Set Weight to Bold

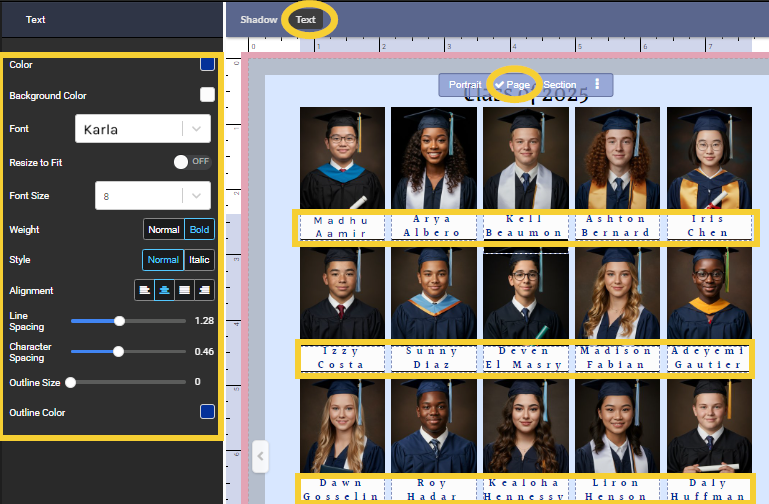point(199,229)
